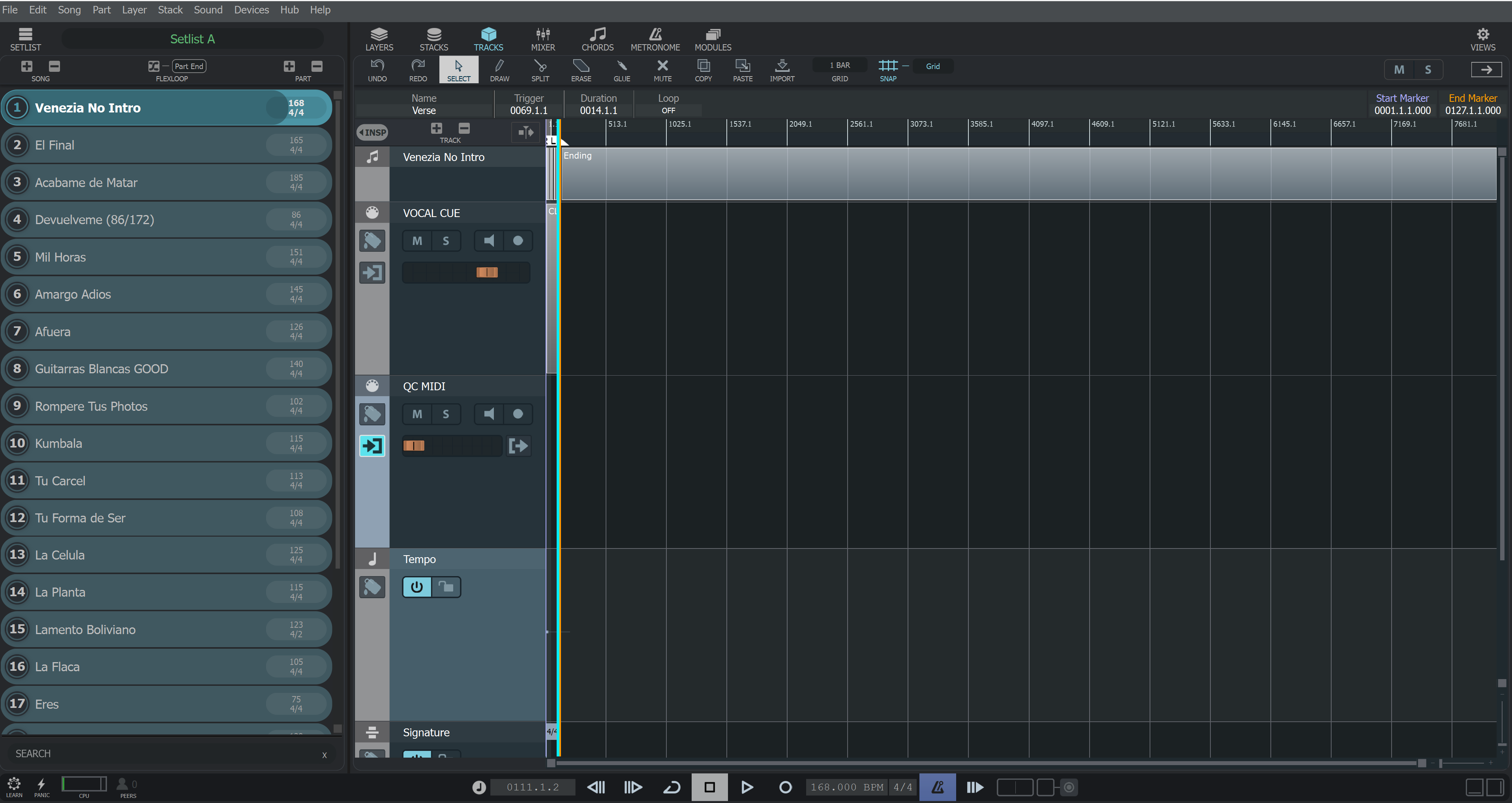Mute the VOCAL CUE track

pyautogui.click(x=417, y=240)
